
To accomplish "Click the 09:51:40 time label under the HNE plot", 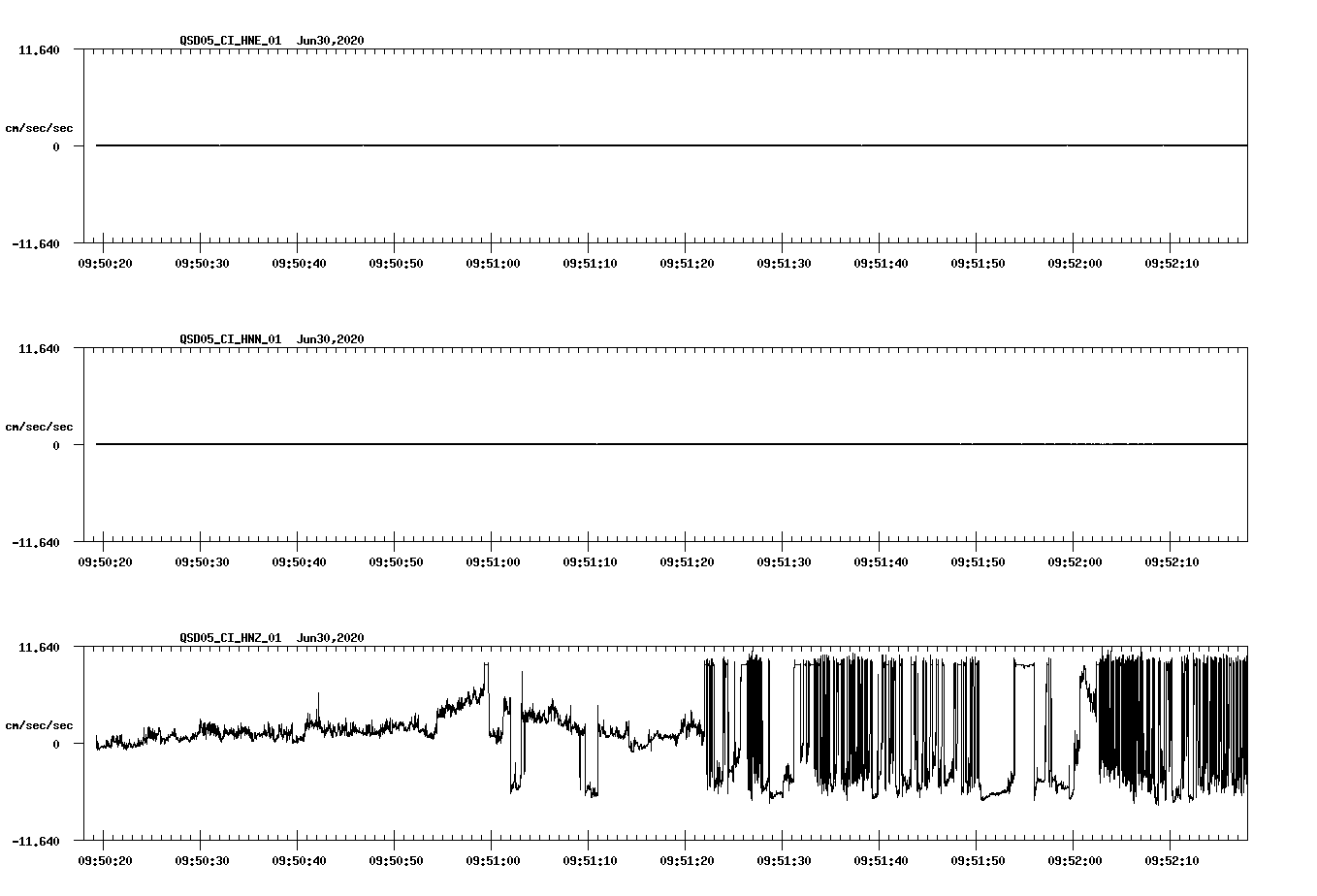I will (881, 264).
